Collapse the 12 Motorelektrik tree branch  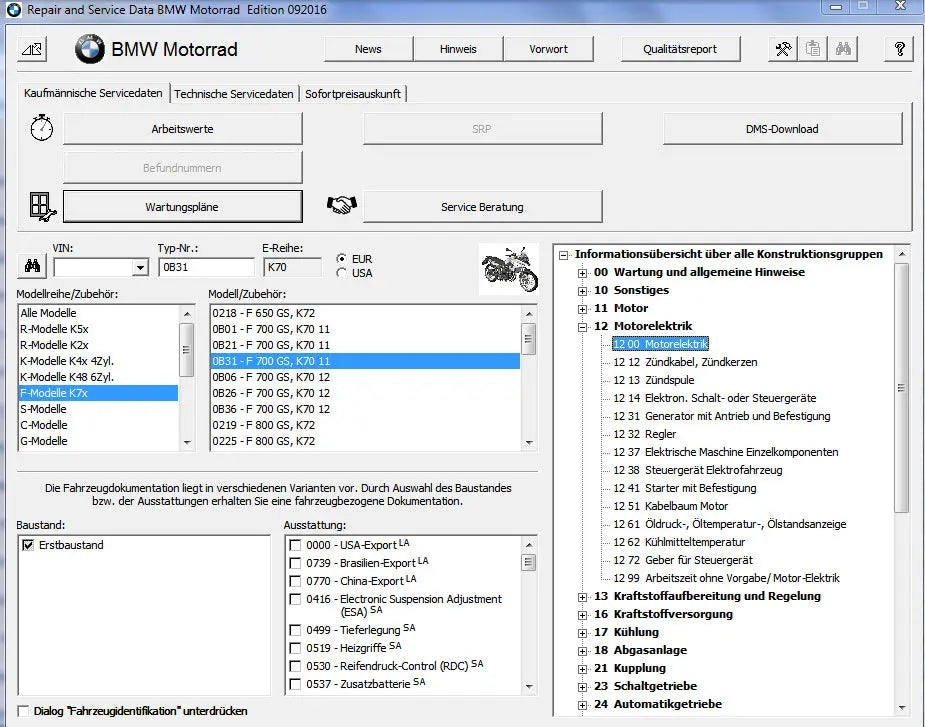click(x=583, y=325)
